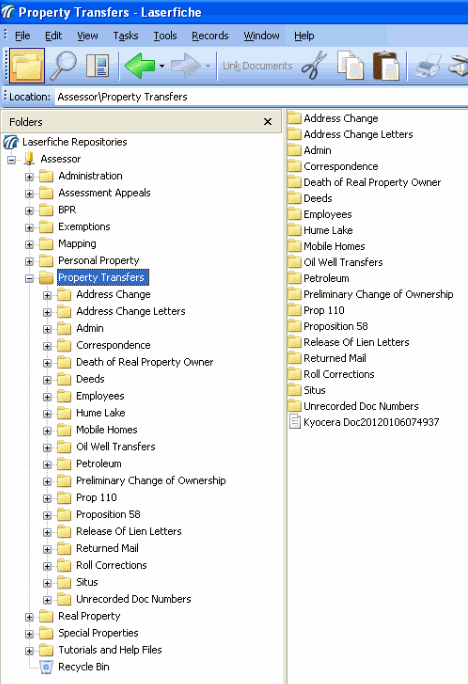The width and height of the screenshot is (468, 684).
Task: Print with the printer icon
Action: click(x=427, y=66)
